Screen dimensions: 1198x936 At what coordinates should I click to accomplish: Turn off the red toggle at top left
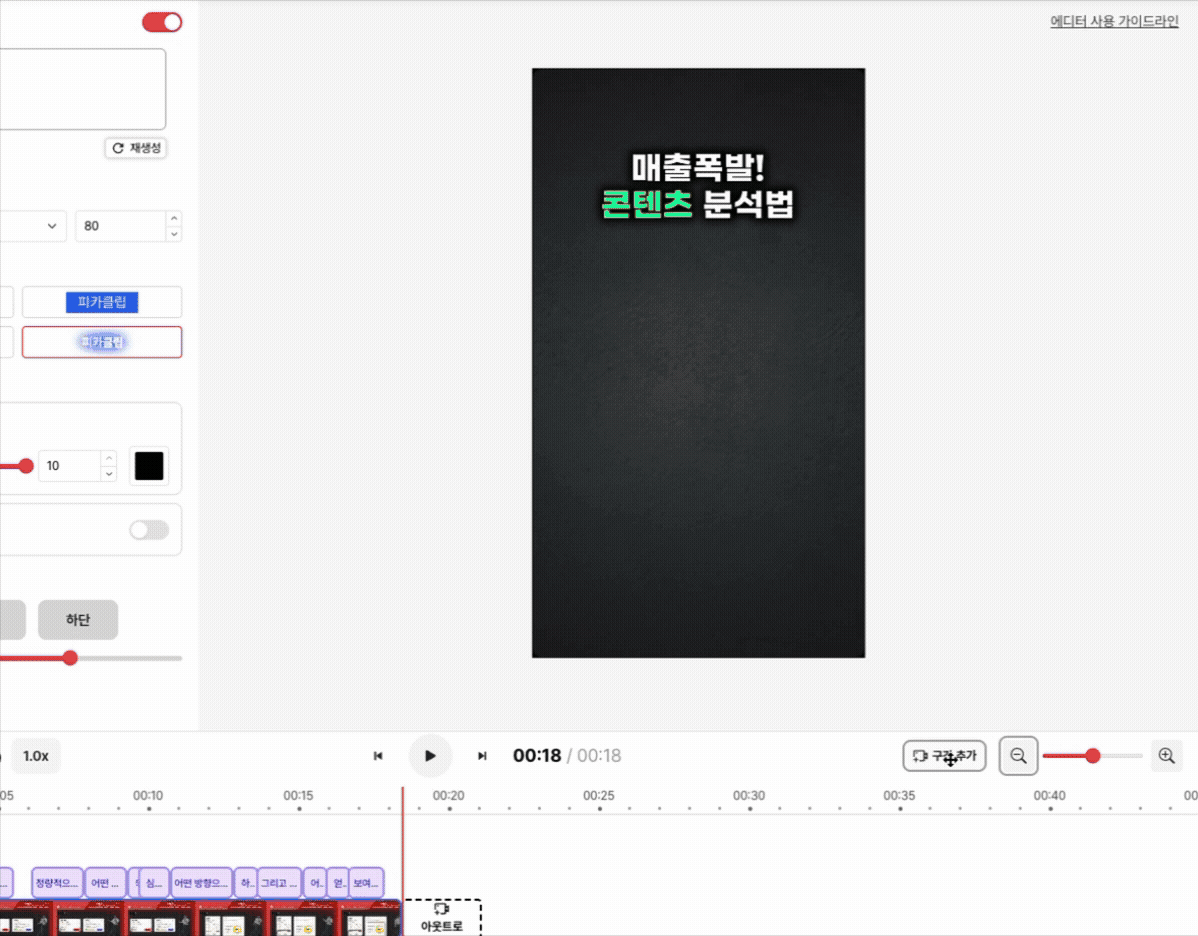(x=161, y=21)
